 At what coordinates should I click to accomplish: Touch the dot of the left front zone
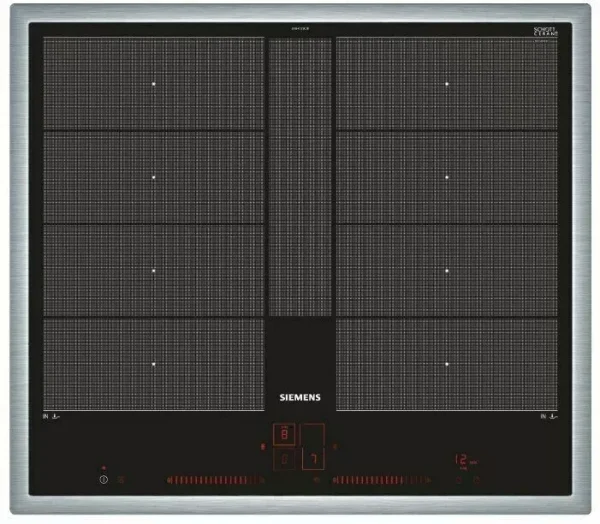pos(154,364)
